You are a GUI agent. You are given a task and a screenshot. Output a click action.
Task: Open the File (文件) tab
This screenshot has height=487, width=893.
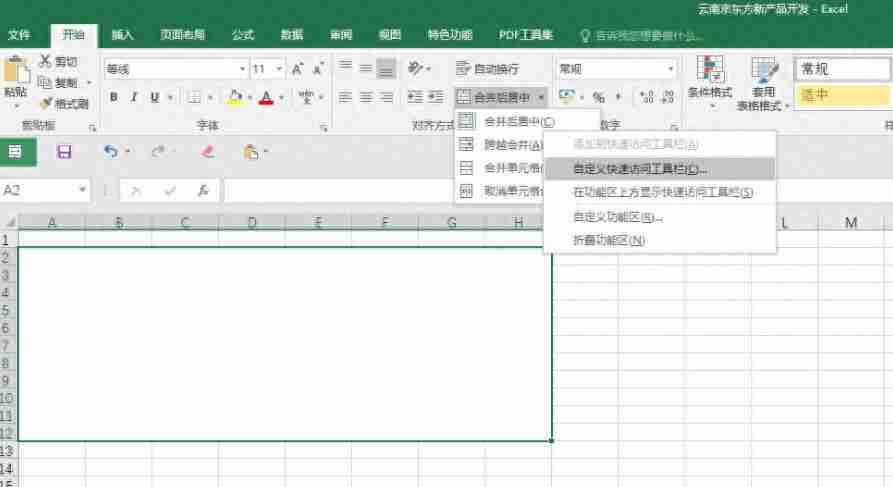tap(19, 35)
